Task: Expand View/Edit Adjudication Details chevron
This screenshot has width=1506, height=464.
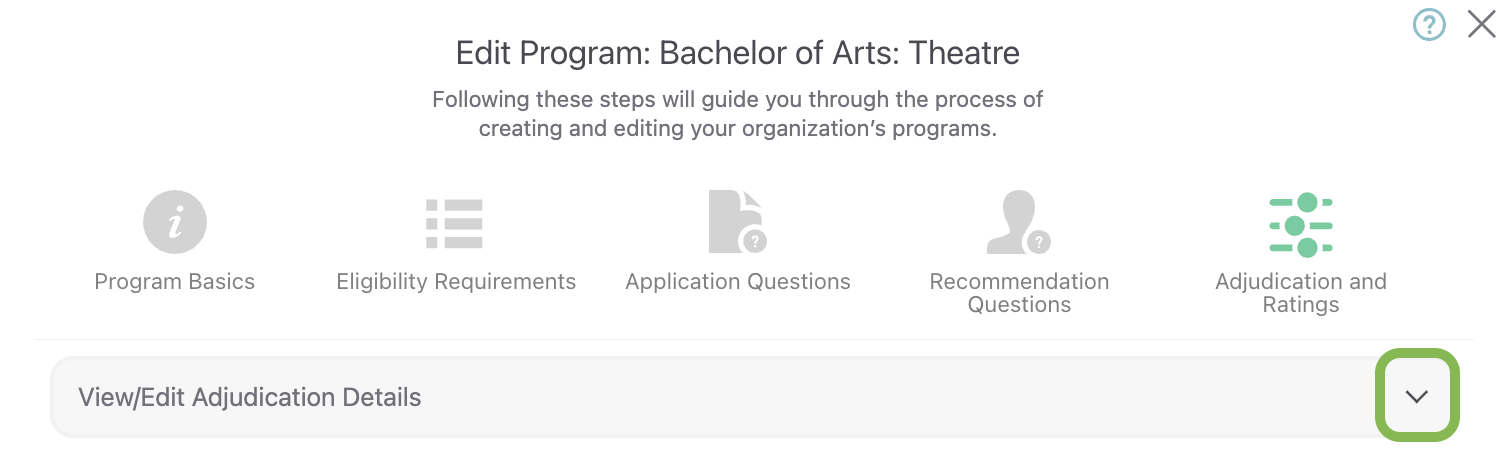Action: [1417, 396]
